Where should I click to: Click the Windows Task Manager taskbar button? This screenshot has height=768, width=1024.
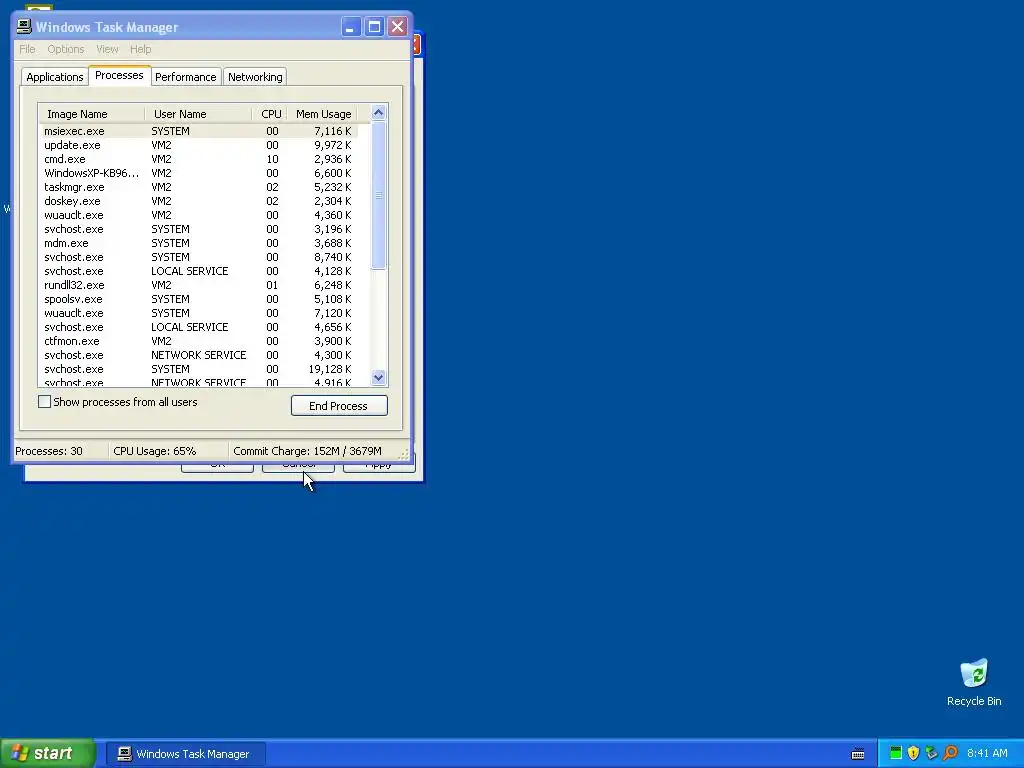[x=185, y=754]
